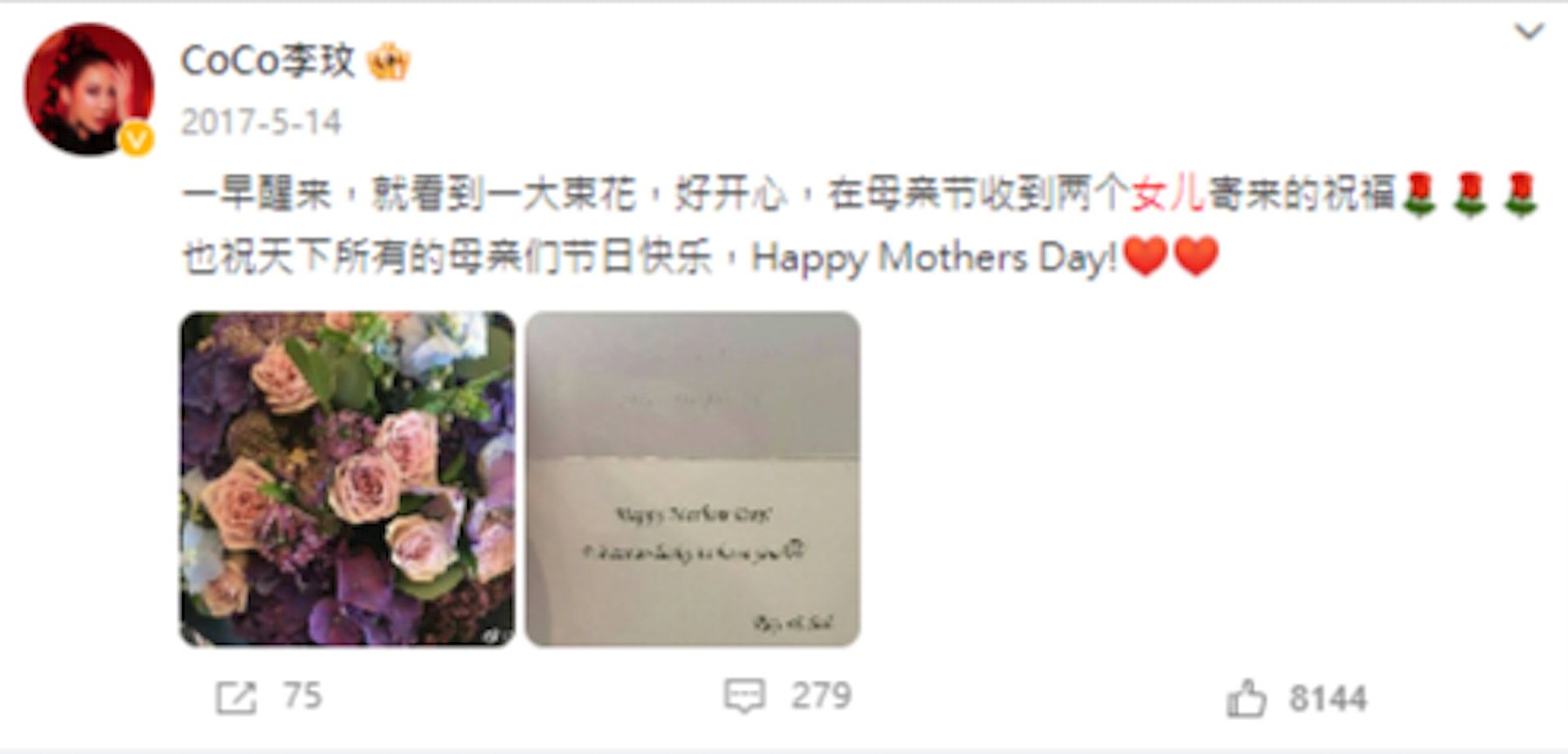Image resolution: width=1568 pixels, height=754 pixels.
Task: Open comments via the speech bubble icon
Action: [744, 697]
